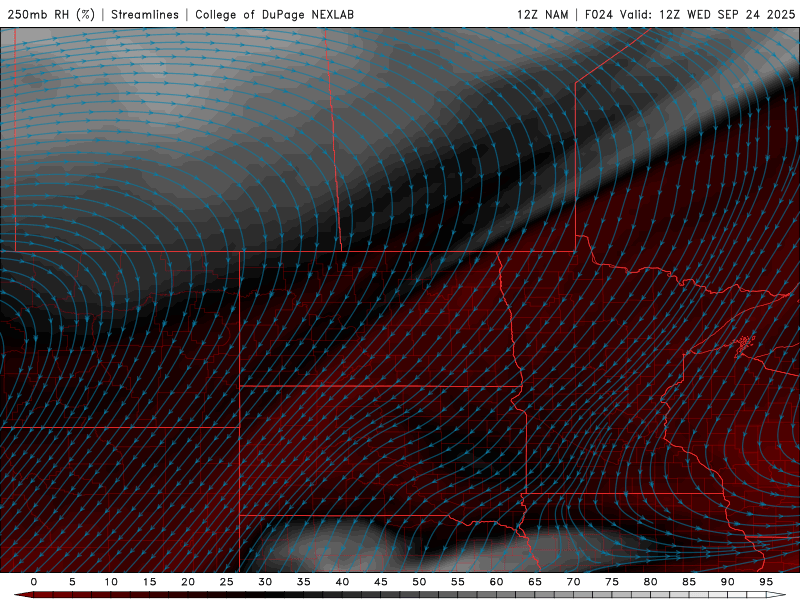Click the 'F024 Valid: 12Z WED SEP 24 2025' text
Screen dimensions: 800x600
pyautogui.click(x=690, y=14)
